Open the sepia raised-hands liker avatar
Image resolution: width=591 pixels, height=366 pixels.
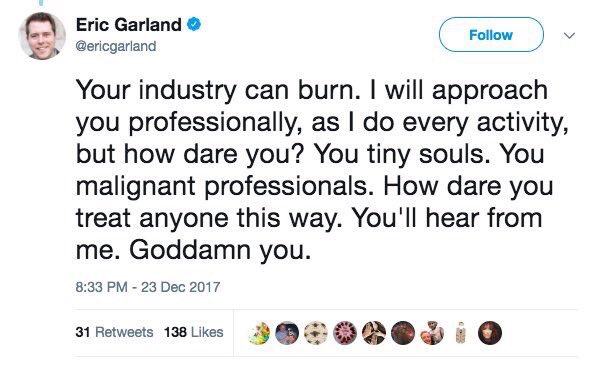click(x=374, y=333)
